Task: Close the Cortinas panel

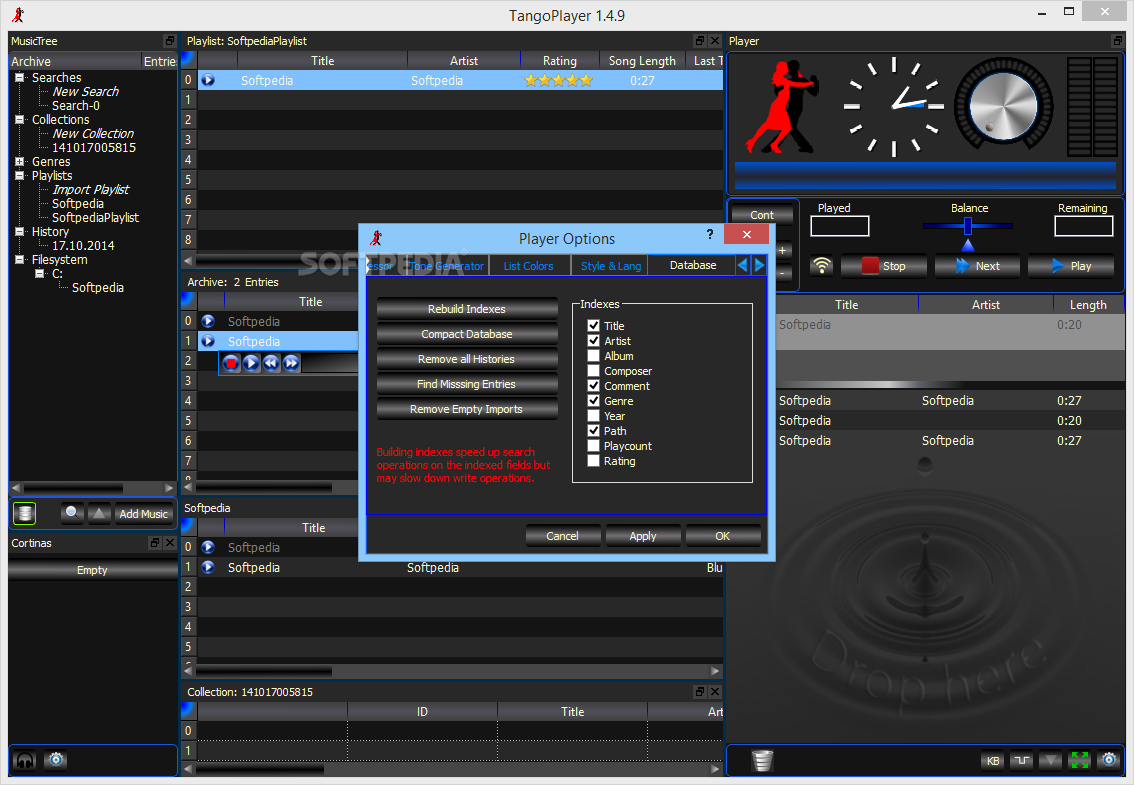Action: 170,543
